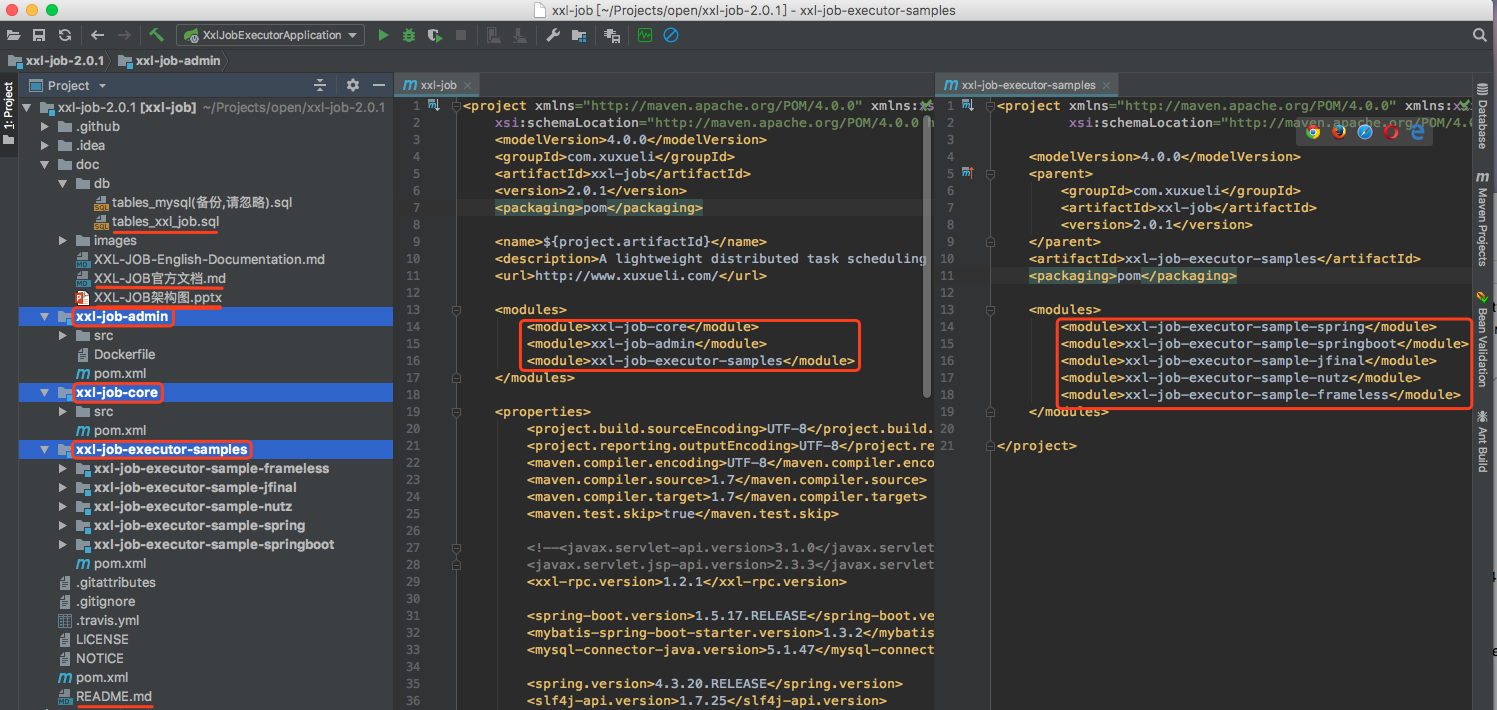Switch to the xxl-job editor tab

point(438,85)
